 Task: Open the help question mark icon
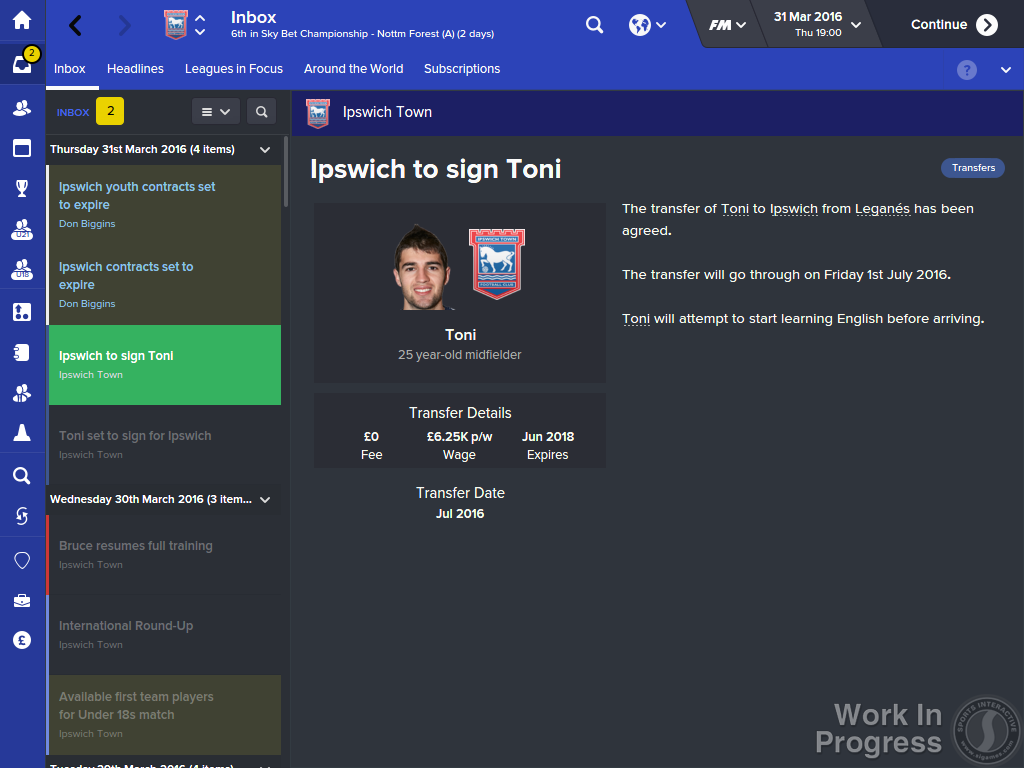[x=967, y=70]
